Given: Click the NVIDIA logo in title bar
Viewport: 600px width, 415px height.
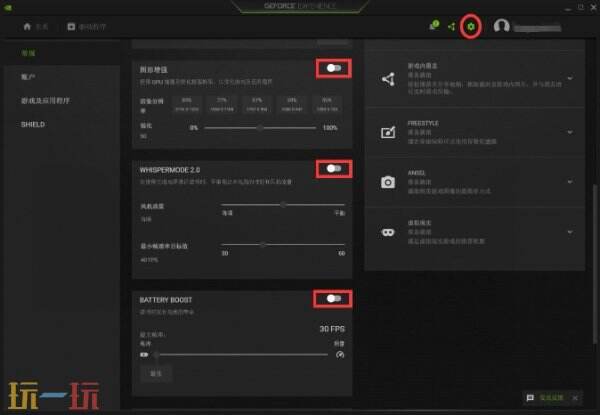Looking at the screenshot, I should (8, 7).
